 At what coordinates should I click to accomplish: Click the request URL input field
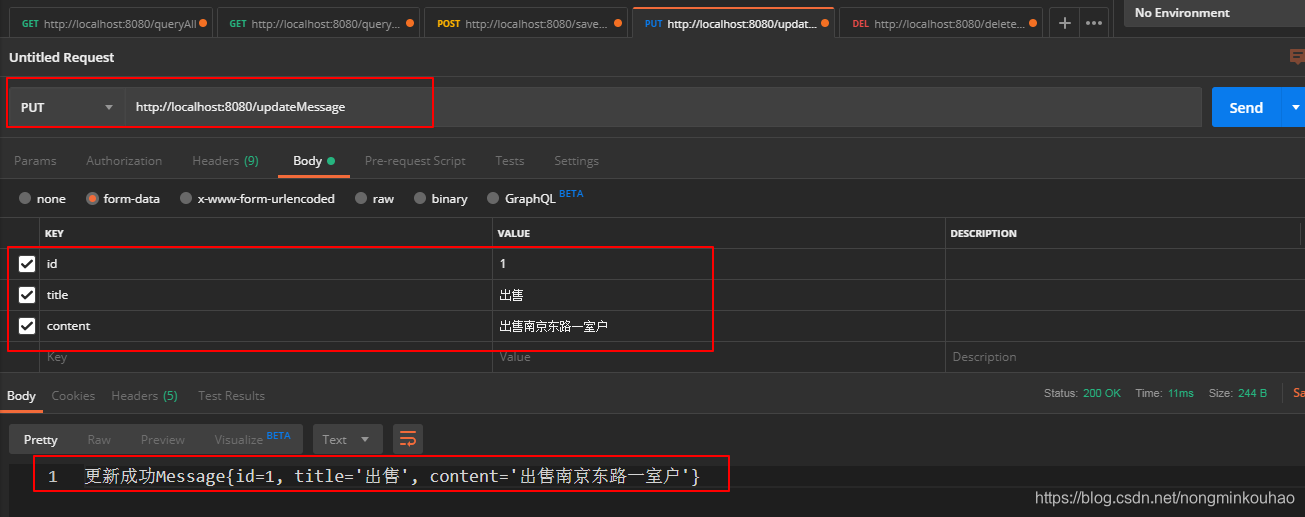pyautogui.click(x=662, y=107)
